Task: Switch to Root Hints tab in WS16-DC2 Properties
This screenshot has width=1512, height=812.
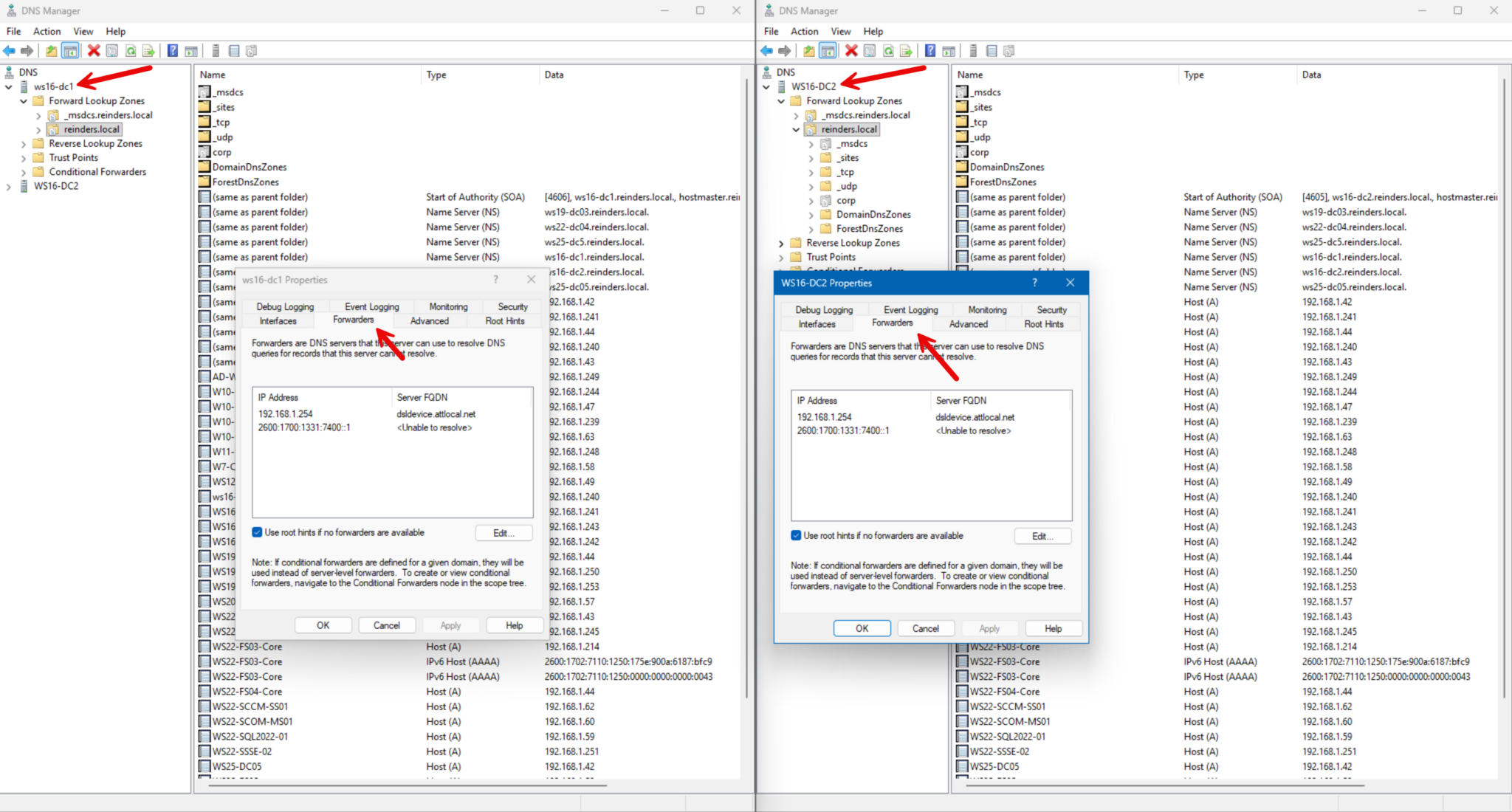Action: [1044, 324]
